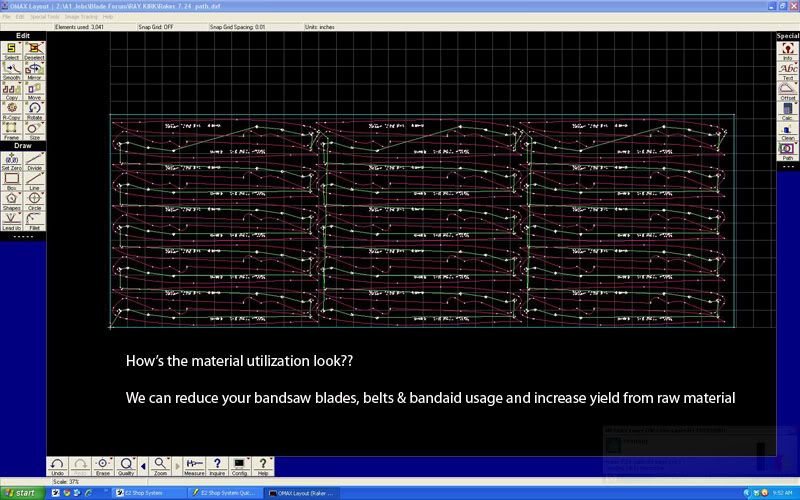Click the Deselect tool
The height and width of the screenshot is (500, 800).
click(34, 51)
